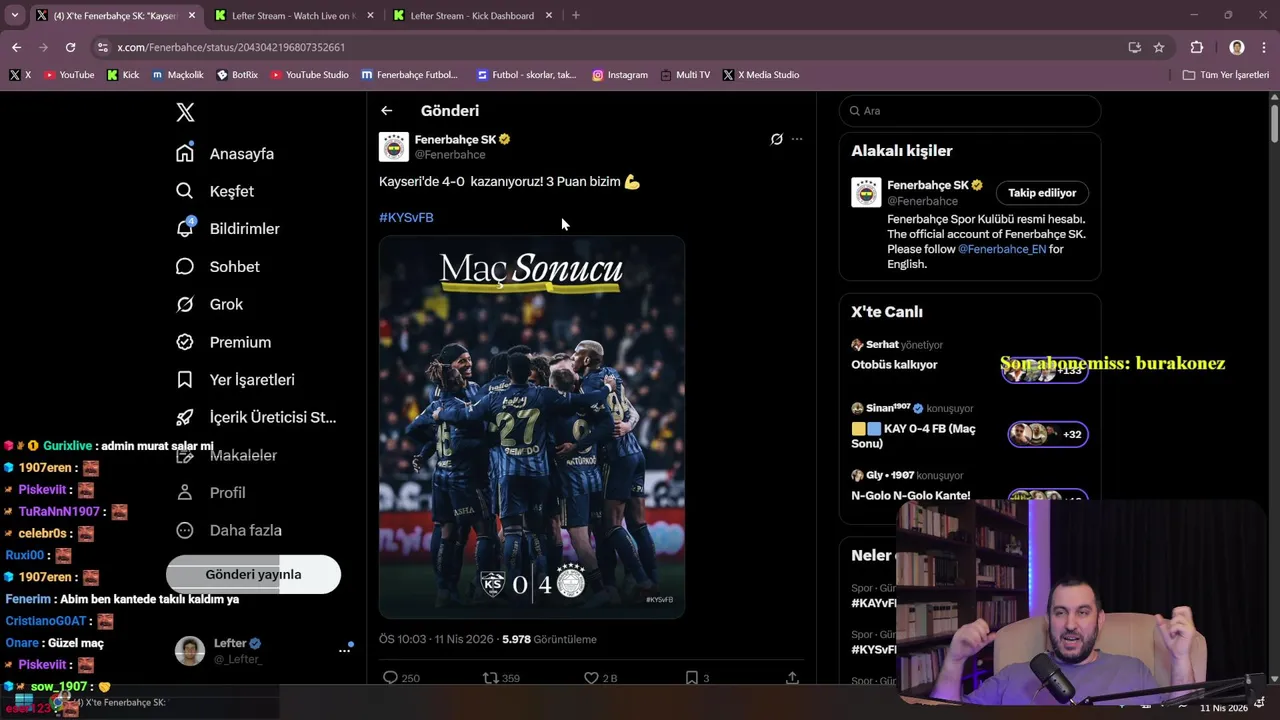Open Maçkolik bookmark
Screen dimensions: 1280x720
click(x=178, y=75)
